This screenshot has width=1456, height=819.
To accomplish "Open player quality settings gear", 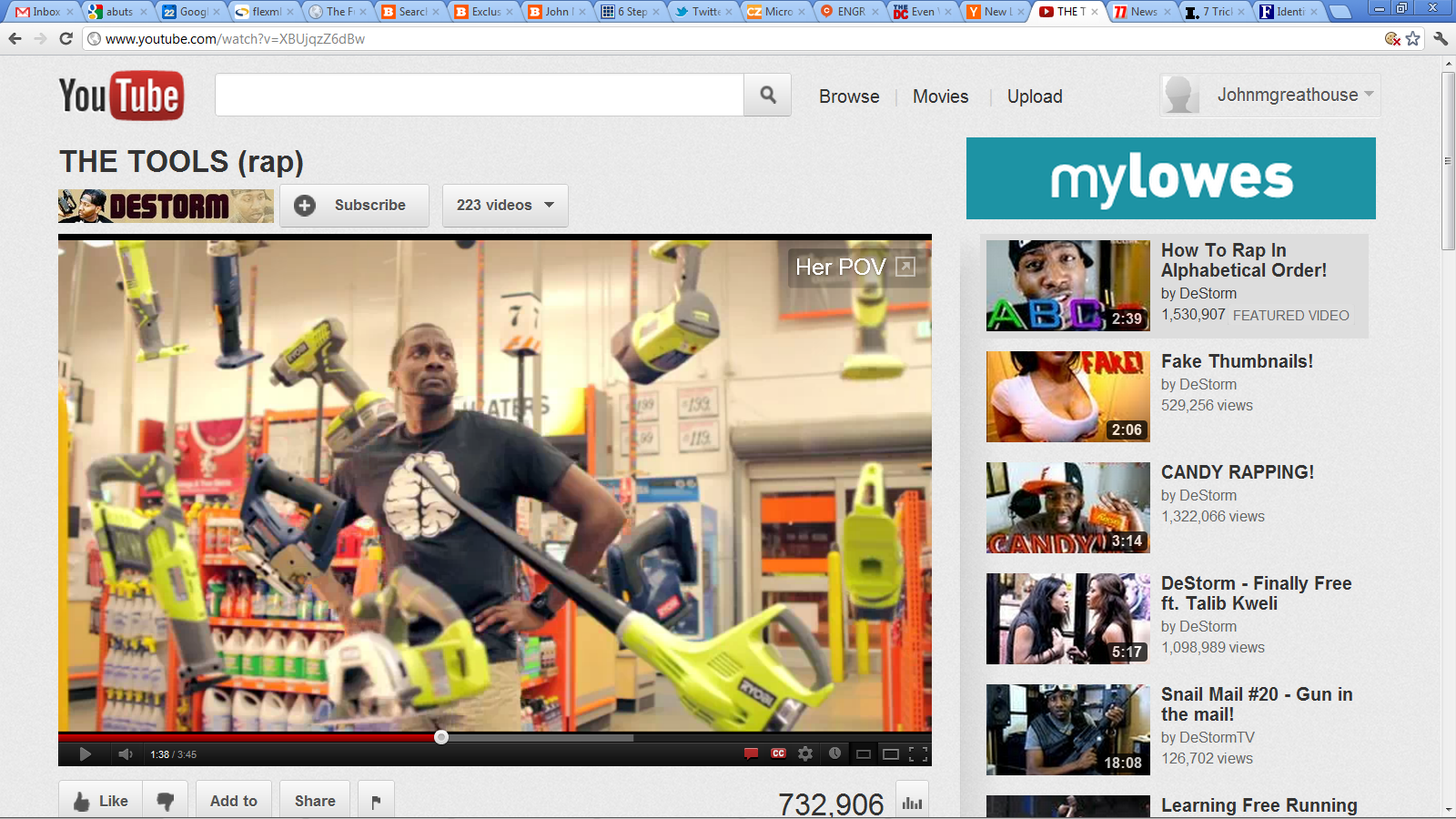I will (805, 753).
